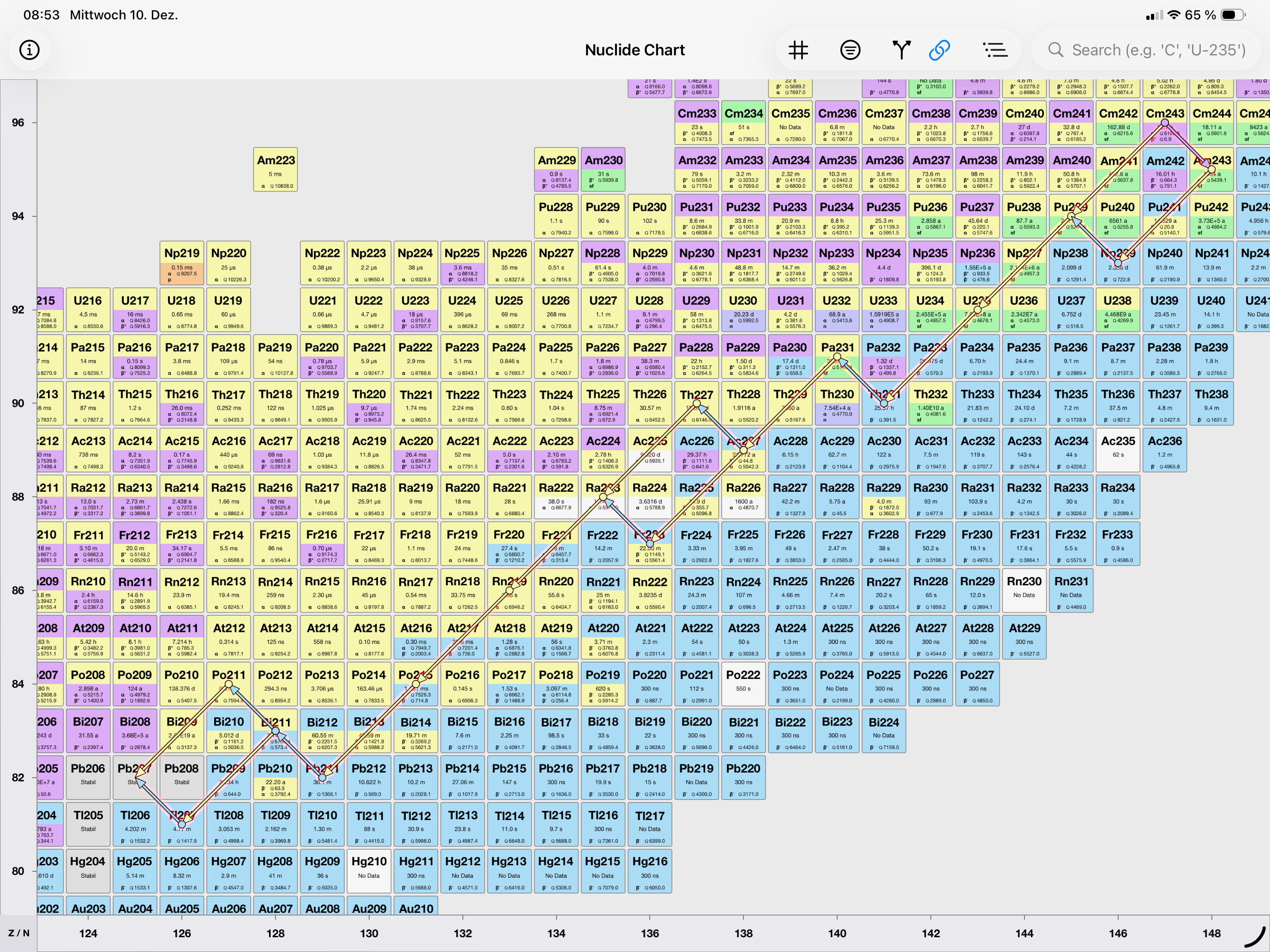Select the Fr233 nuclide cell
This screenshot has height=952, width=1270.
coord(1117,544)
